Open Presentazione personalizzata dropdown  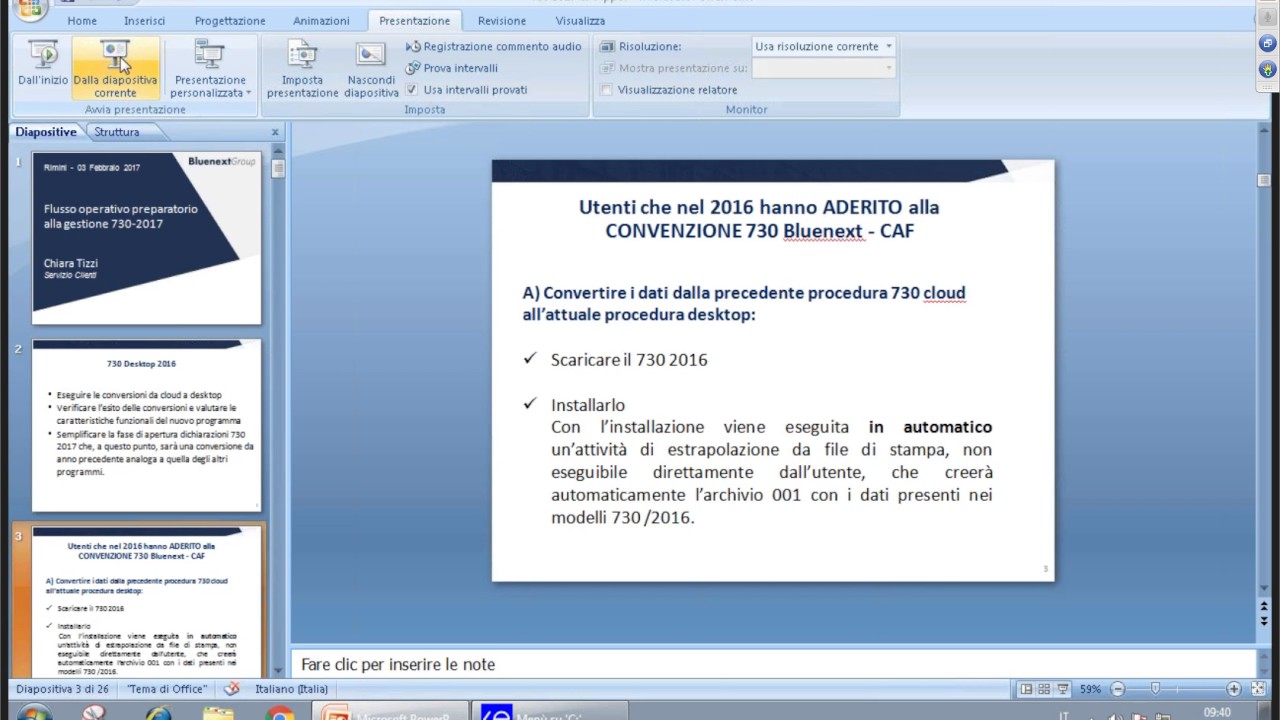210,68
